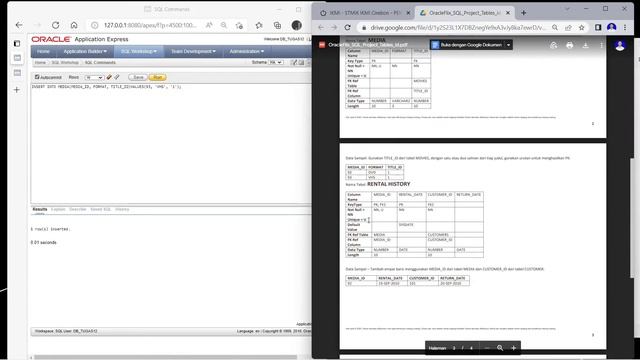This screenshot has width=640, height=360.
Task: Toggle the Autocommit checkbox
Action: [x=37, y=77]
